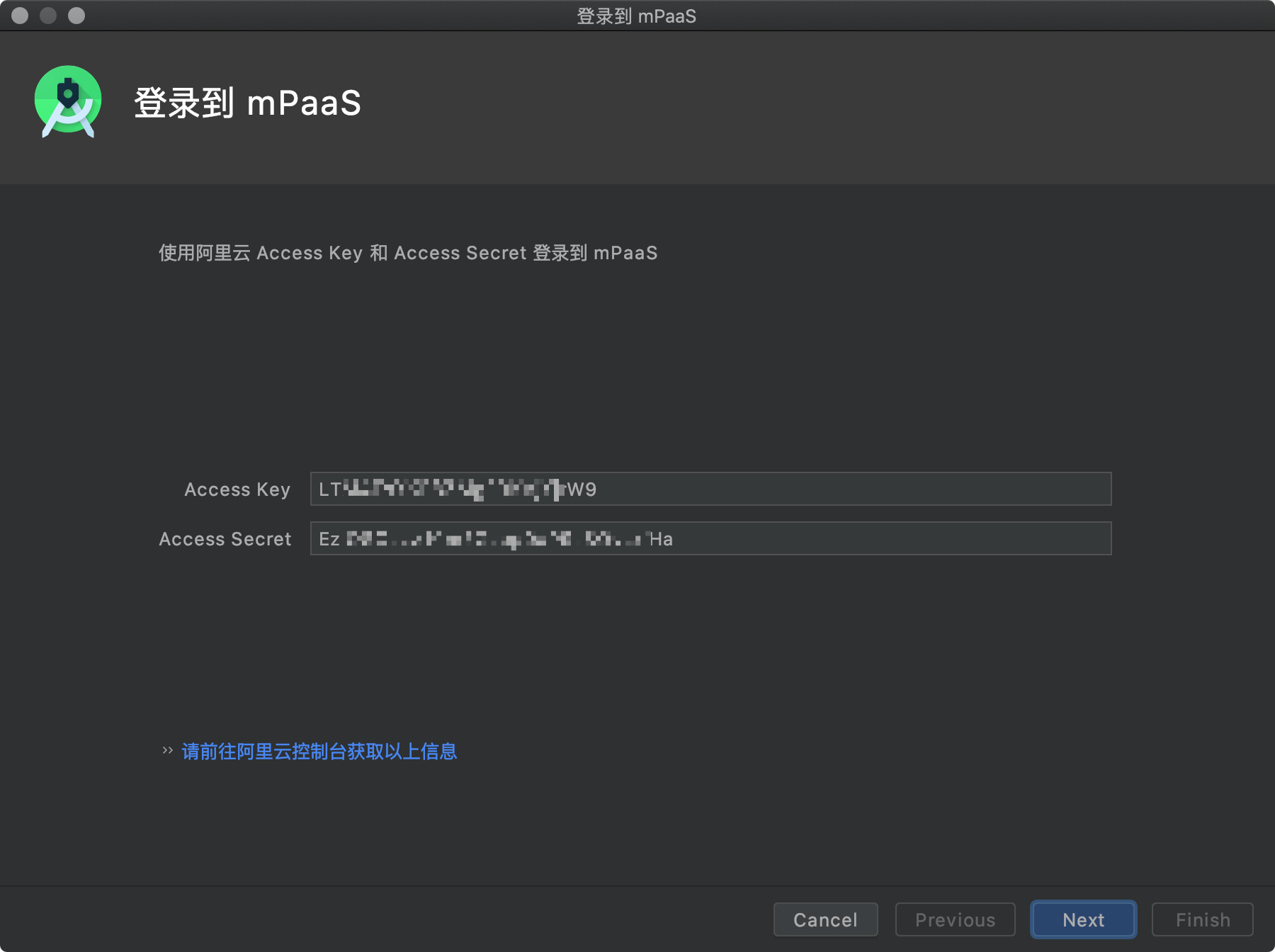Close the dialog with the window close button

point(20,15)
